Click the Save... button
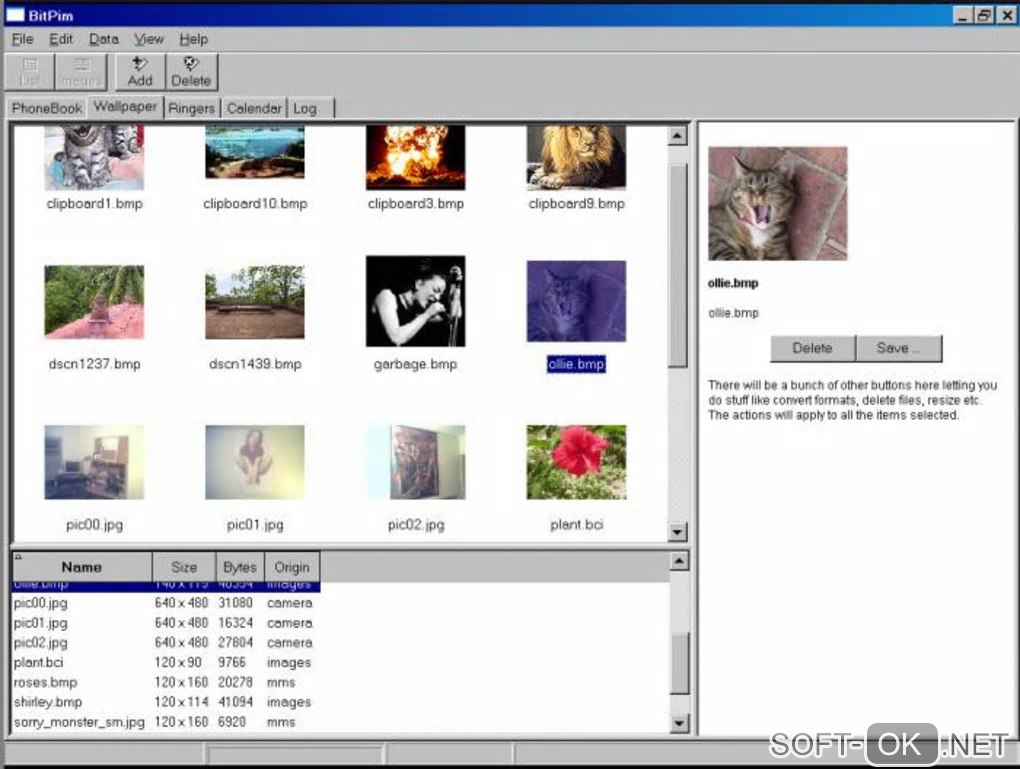Viewport: 1020px width, 769px height. [x=898, y=348]
